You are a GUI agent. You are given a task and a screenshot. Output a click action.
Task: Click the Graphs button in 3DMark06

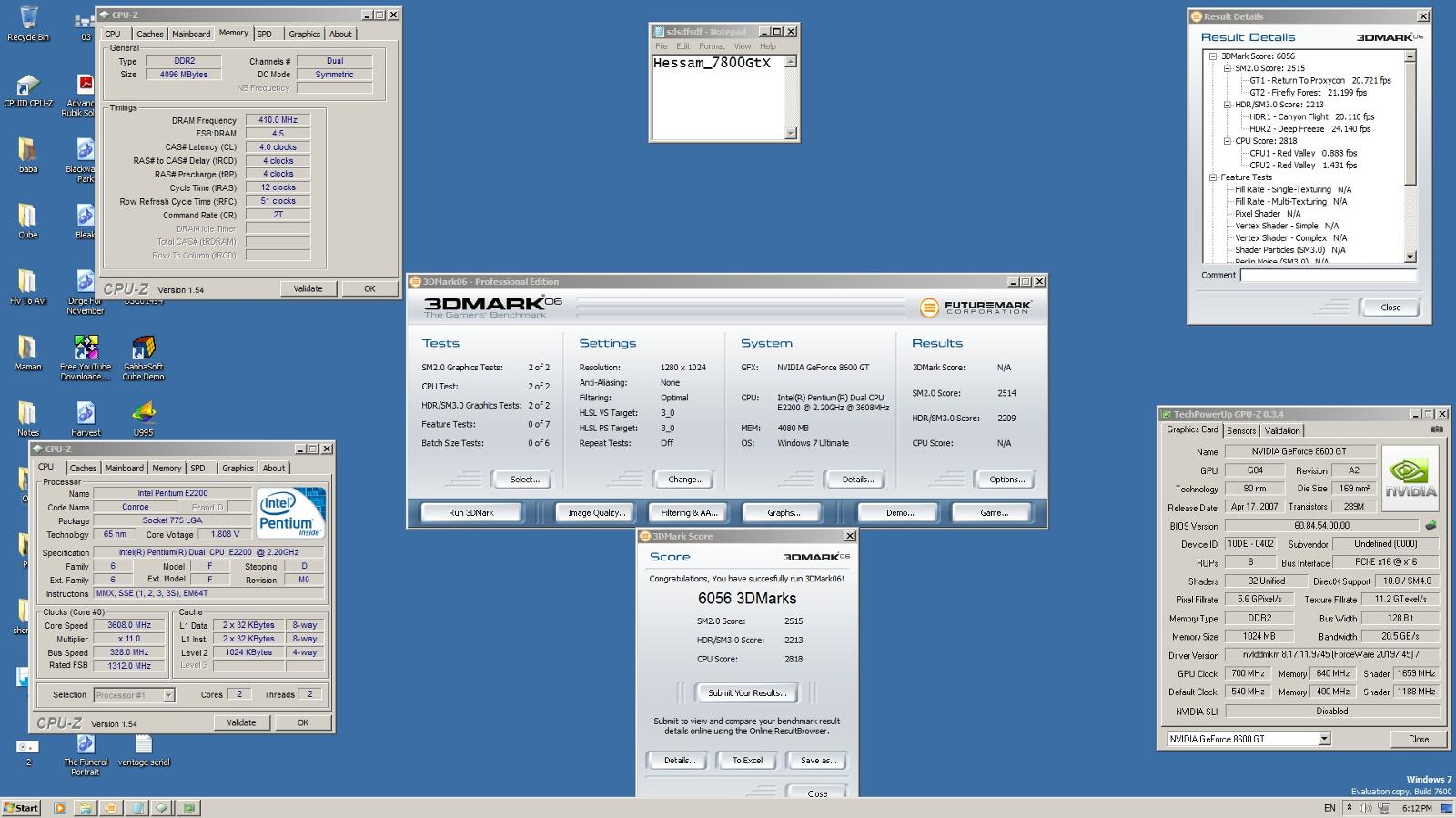[x=783, y=513]
